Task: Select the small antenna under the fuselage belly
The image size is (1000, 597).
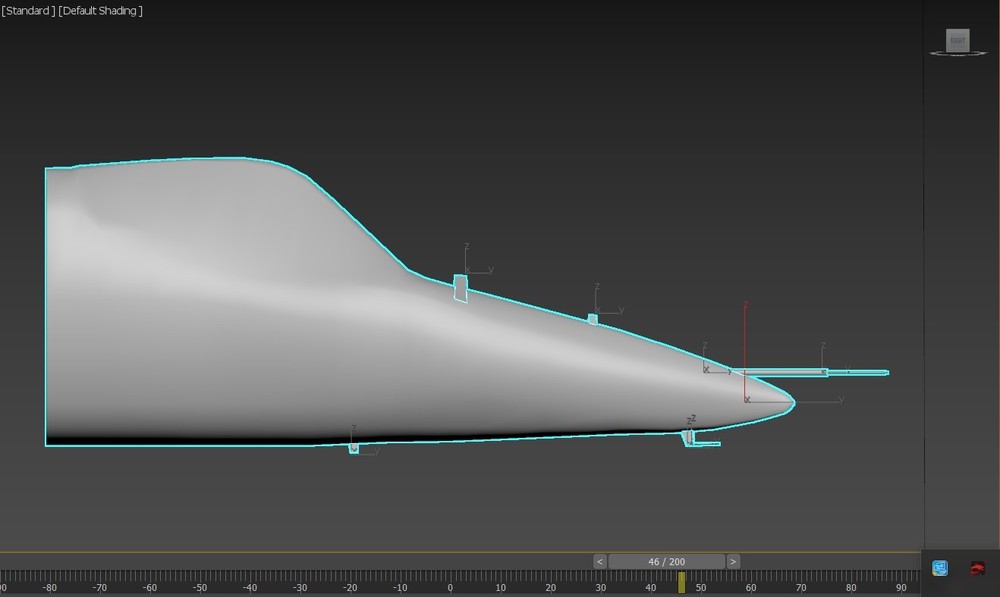Action: coord(353,449)
